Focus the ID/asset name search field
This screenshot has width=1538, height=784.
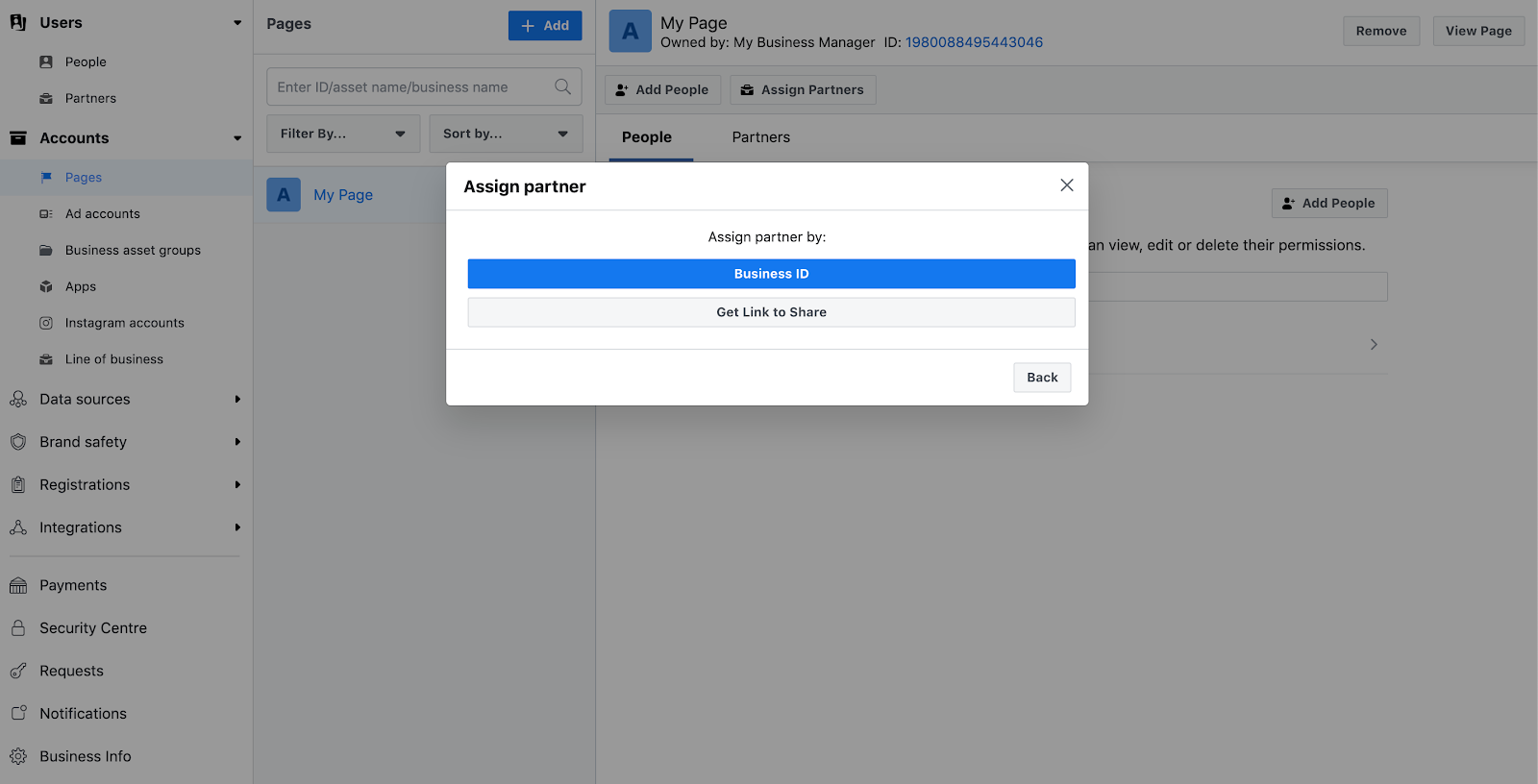pos(424,86)
